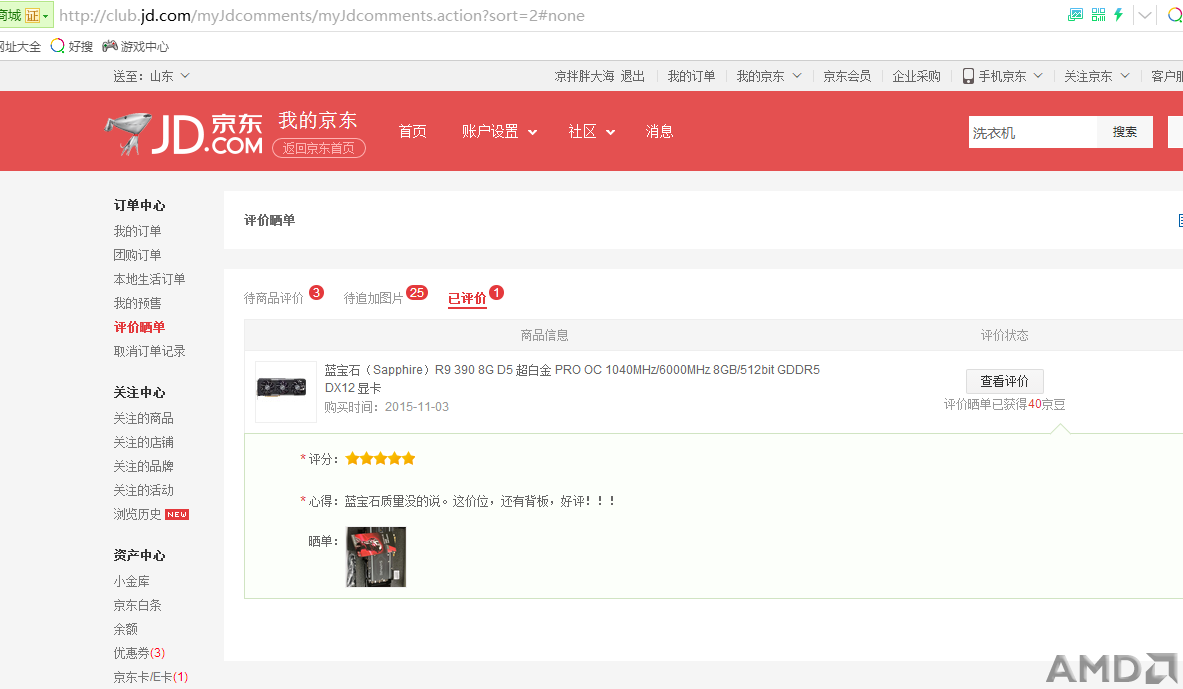Open 本地生活订单 in the sidebar
Image resolution: width=1183 pixels, height=689 pixels.
[x=149, y=279]
